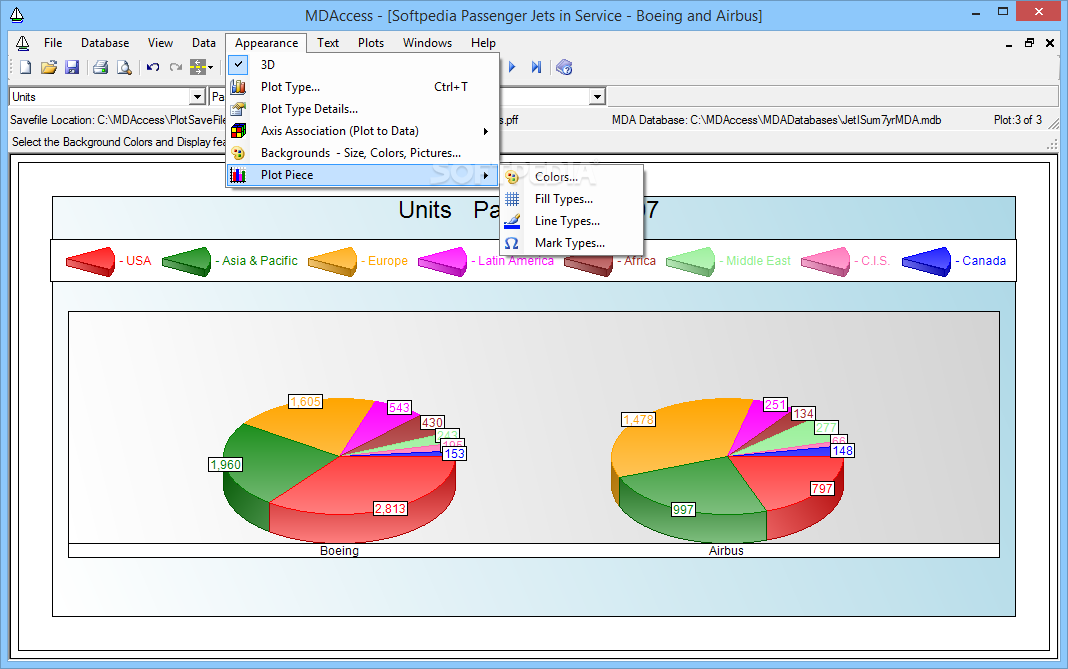Click the Boeing 1,960 data label

[x=225, y=465]
